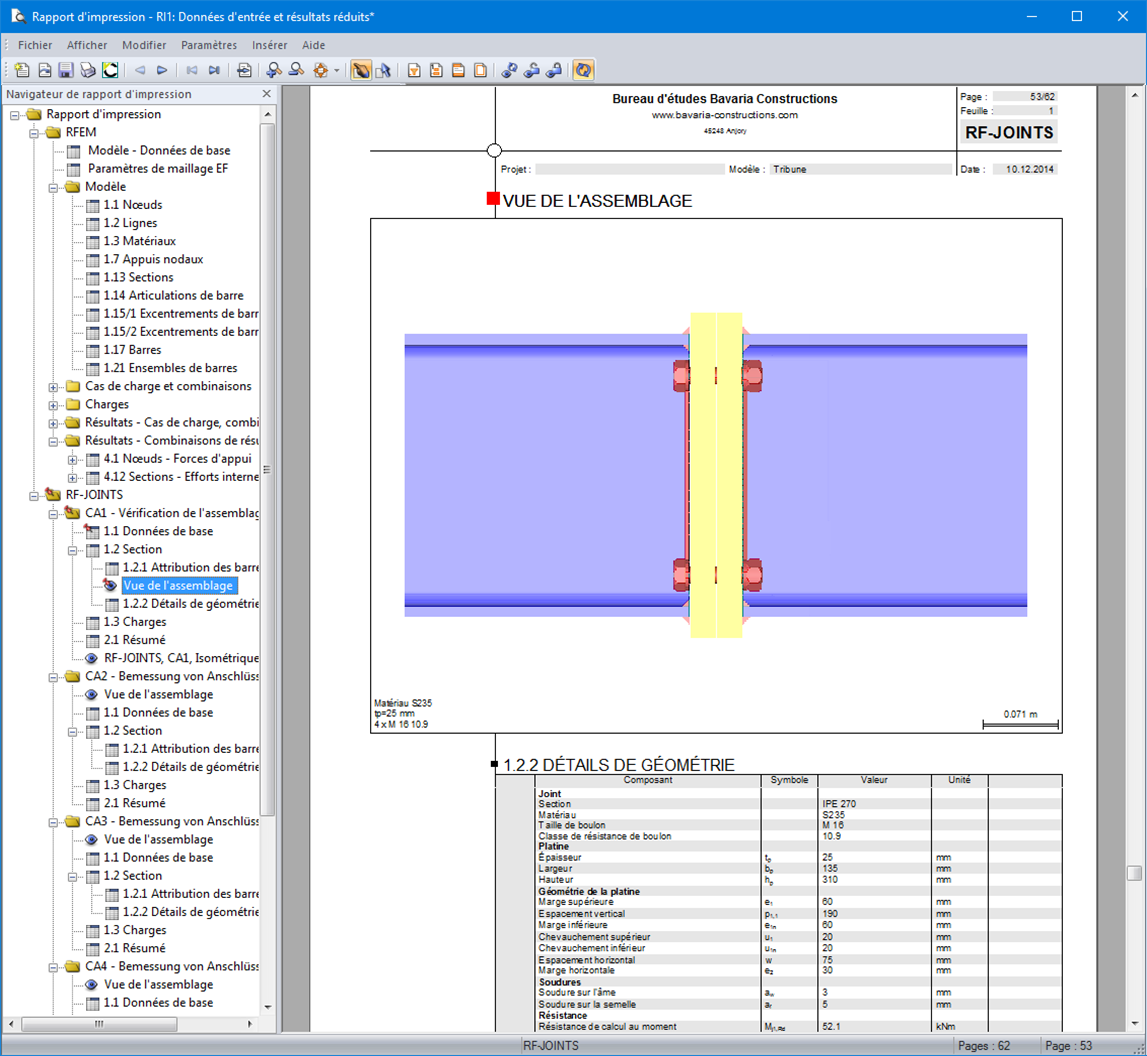Select 4.12 Sections - Efforts internes item

click(181, 477)
